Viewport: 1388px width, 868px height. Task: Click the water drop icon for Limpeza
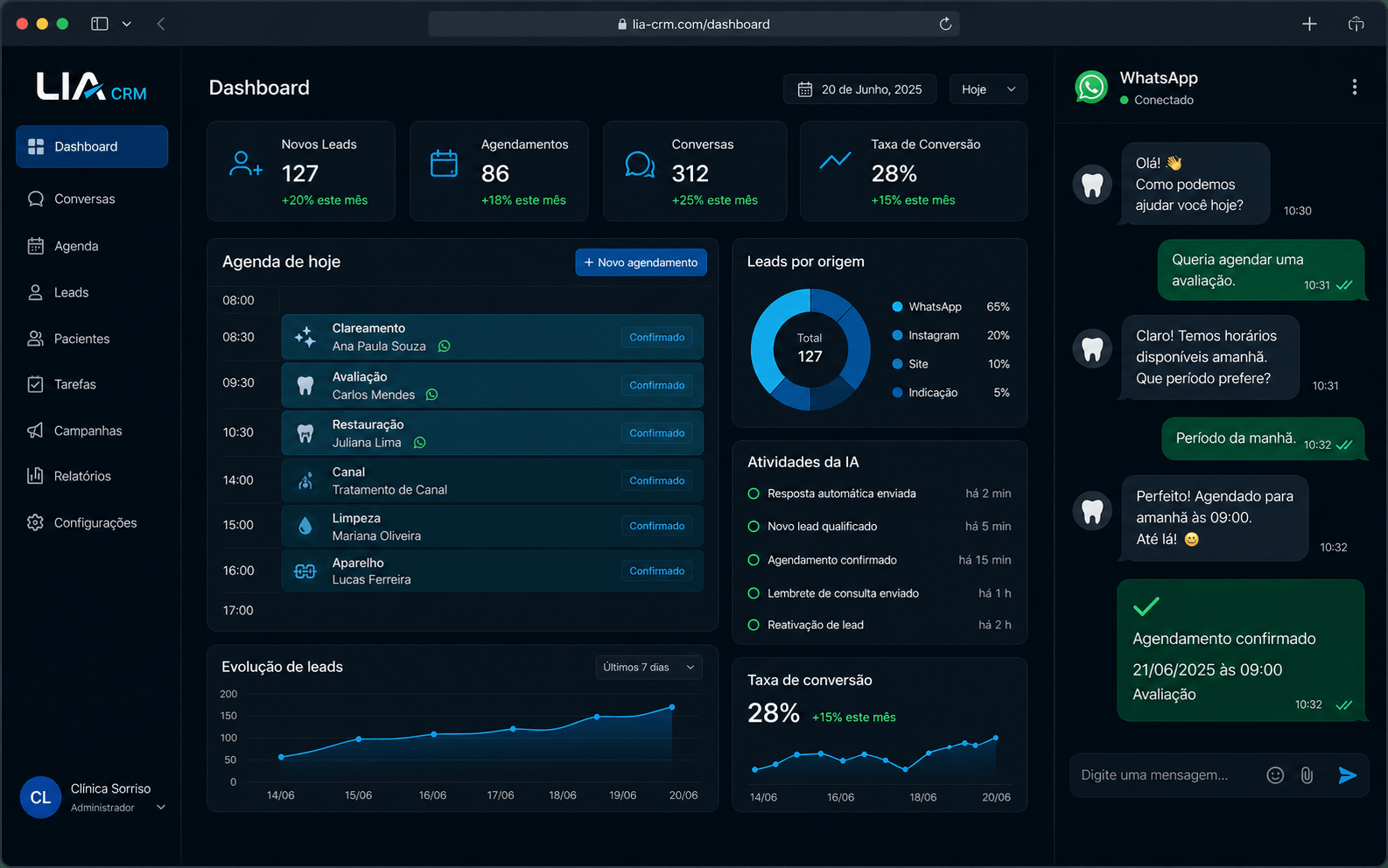(305, 526)
